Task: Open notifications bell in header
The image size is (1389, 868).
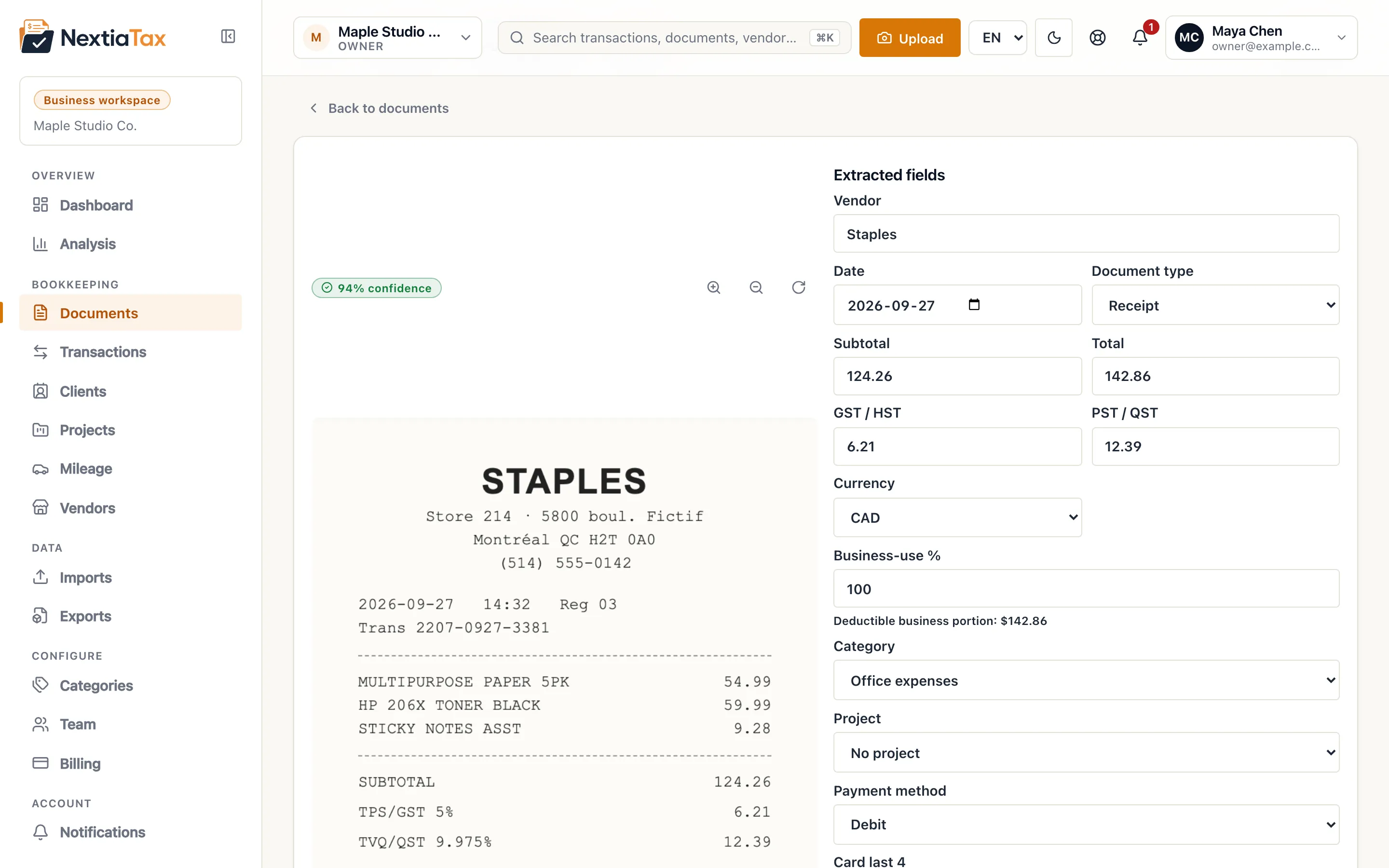Action: (x=1140, y=38)
